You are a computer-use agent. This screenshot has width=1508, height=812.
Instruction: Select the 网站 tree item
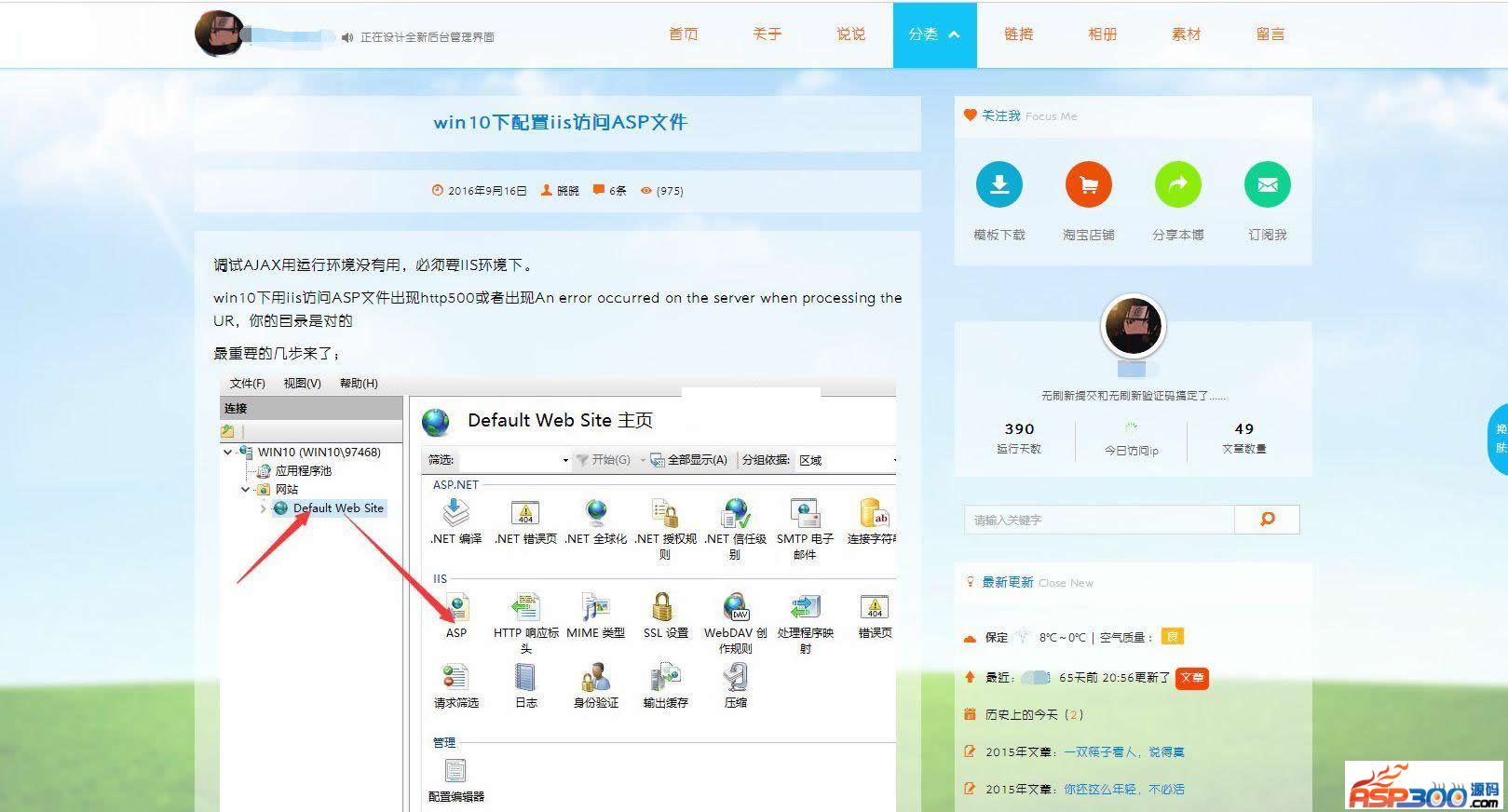click(x=287, y=490)
